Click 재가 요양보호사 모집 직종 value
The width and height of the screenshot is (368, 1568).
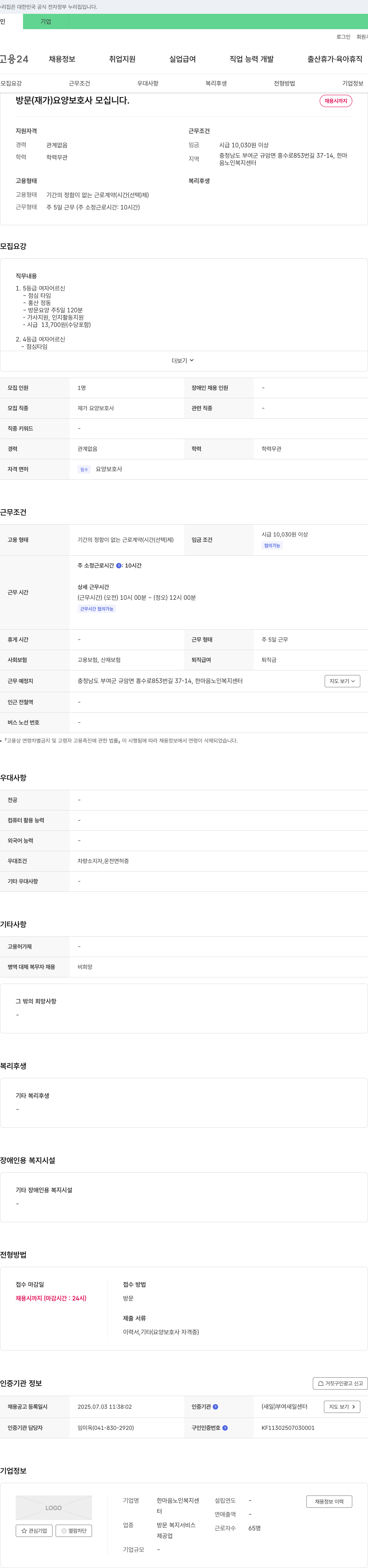(95, 408)
